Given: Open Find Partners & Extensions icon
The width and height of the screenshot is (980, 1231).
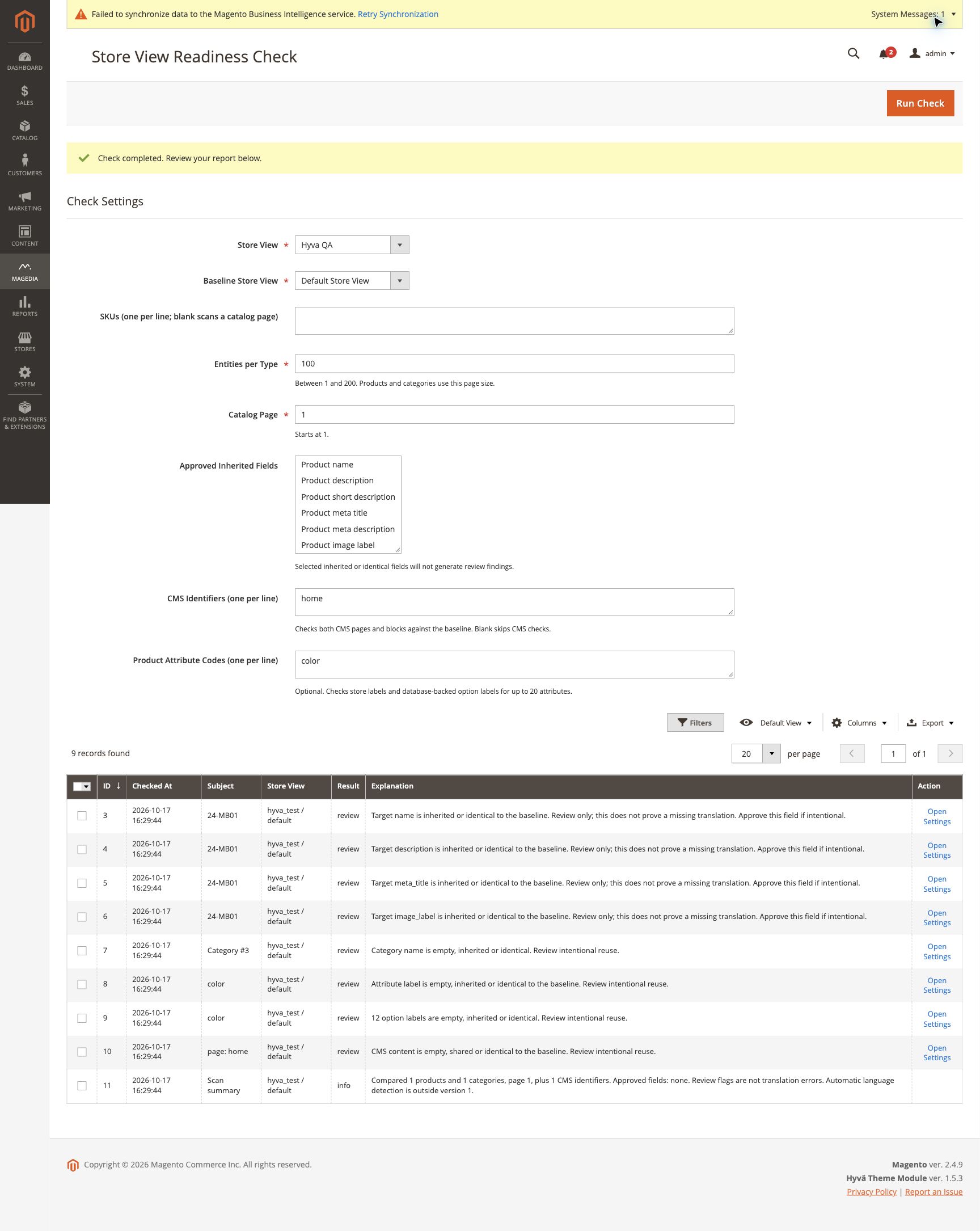Looking at the screenshot, I should click(24, 415).
